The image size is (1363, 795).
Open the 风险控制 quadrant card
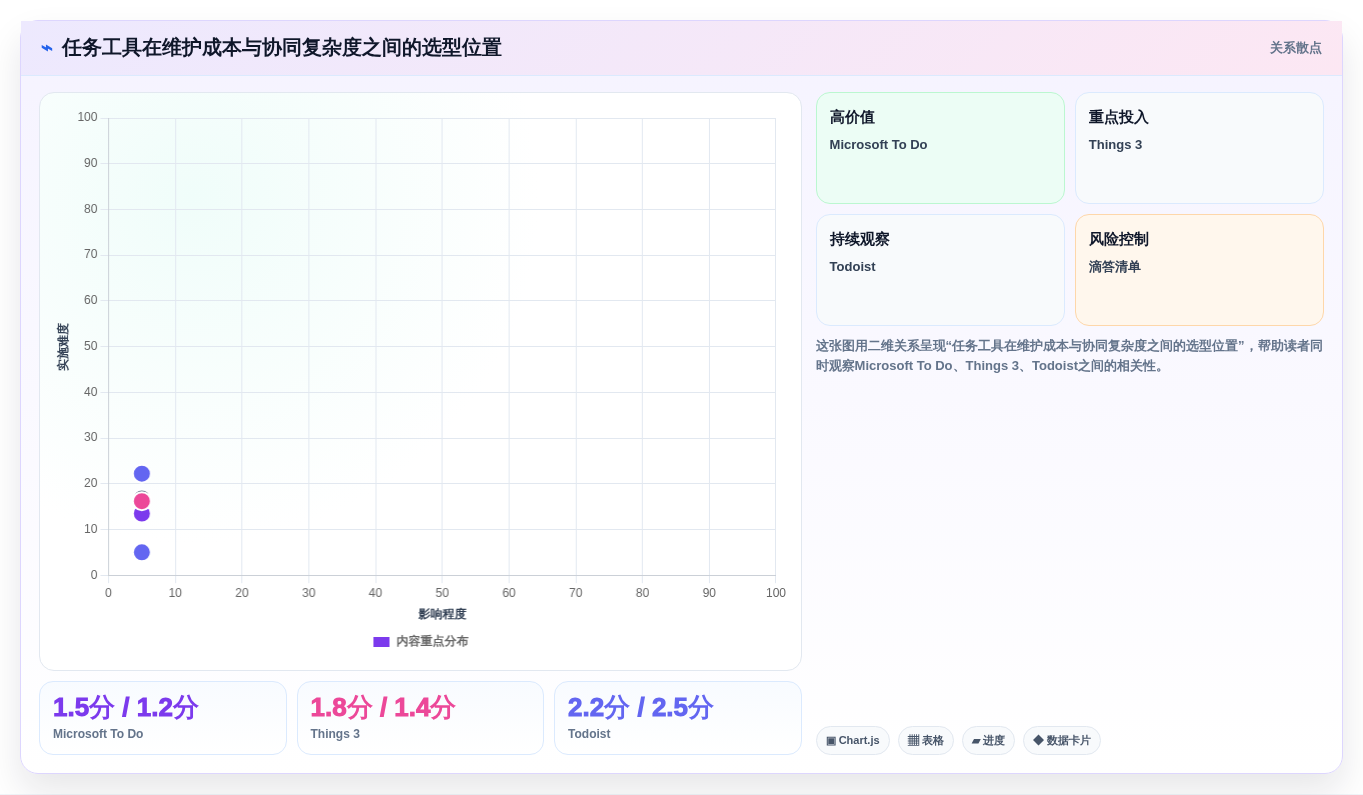(x=1199, y=270)
